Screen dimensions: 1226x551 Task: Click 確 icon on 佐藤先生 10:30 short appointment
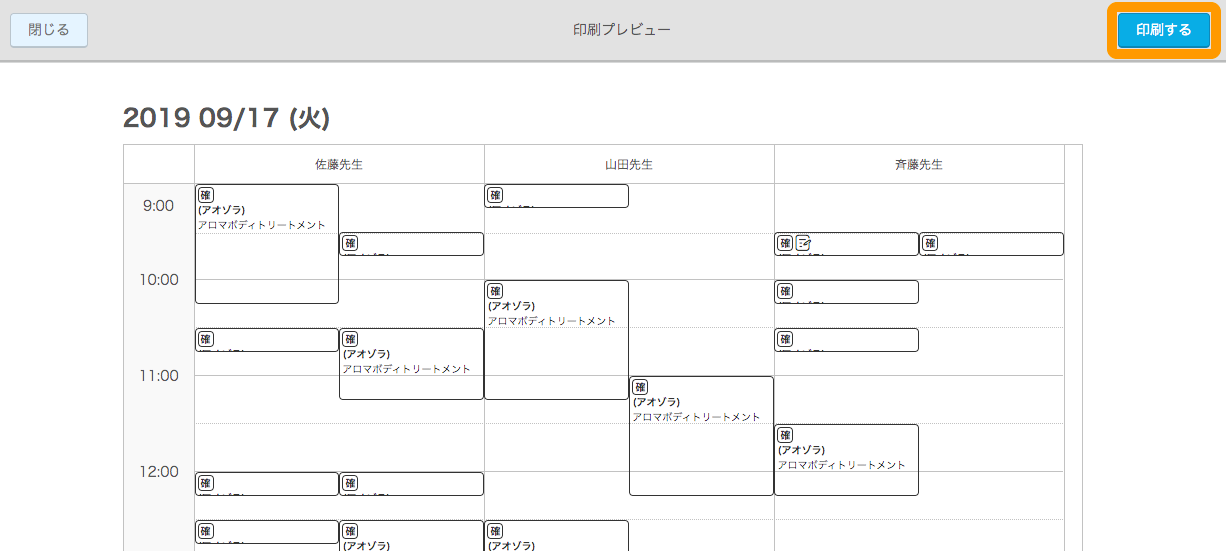click(x=206, y=339)
